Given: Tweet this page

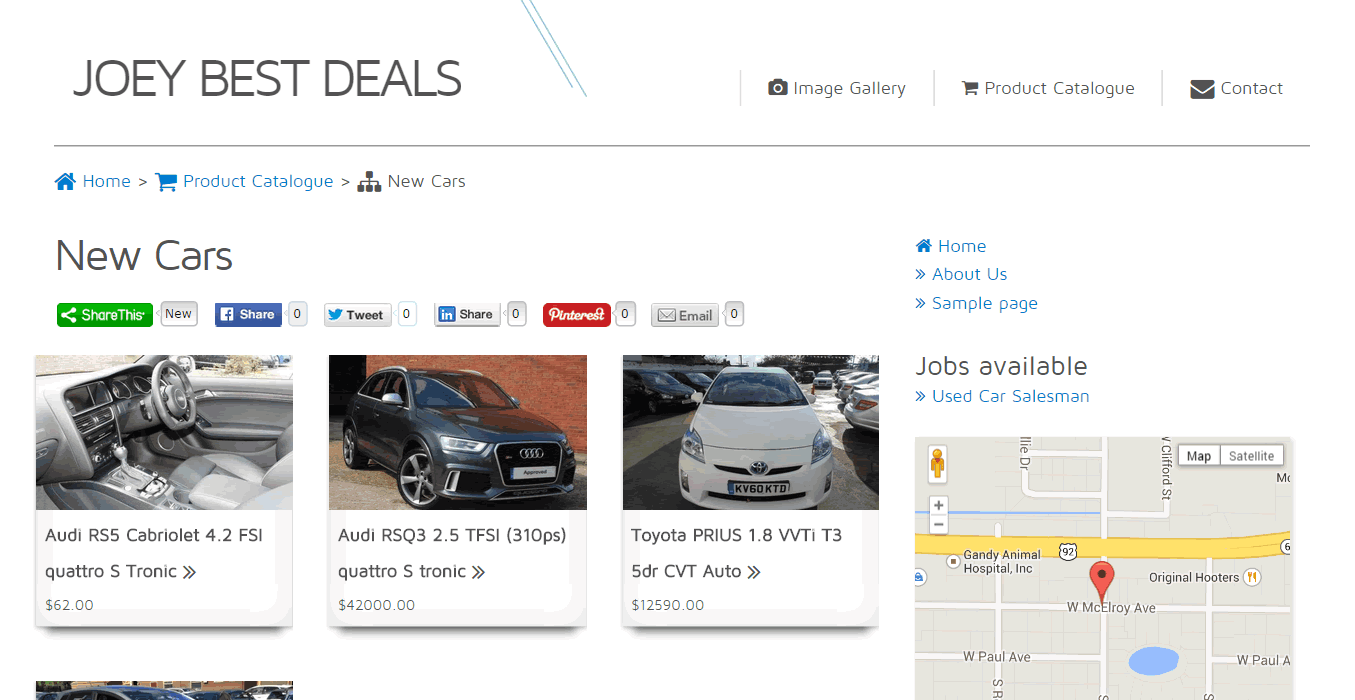Looking at the screenshot, I should point(357,315).
